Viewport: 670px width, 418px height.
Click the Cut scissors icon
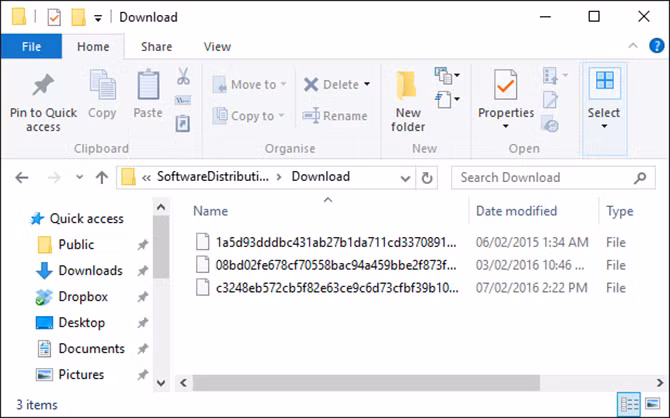[x=183, y=76]
